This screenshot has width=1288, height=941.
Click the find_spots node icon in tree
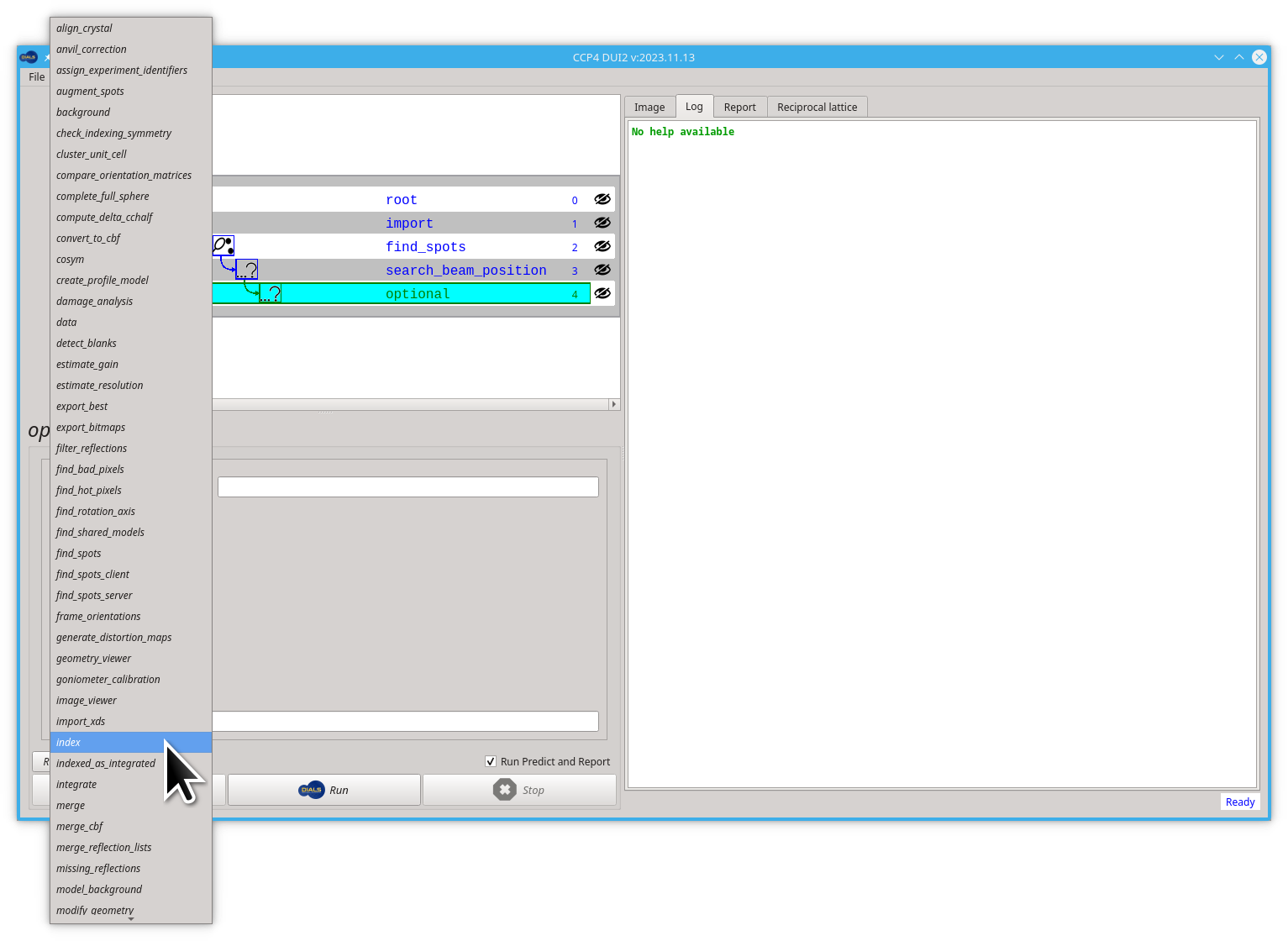[223, 246]
